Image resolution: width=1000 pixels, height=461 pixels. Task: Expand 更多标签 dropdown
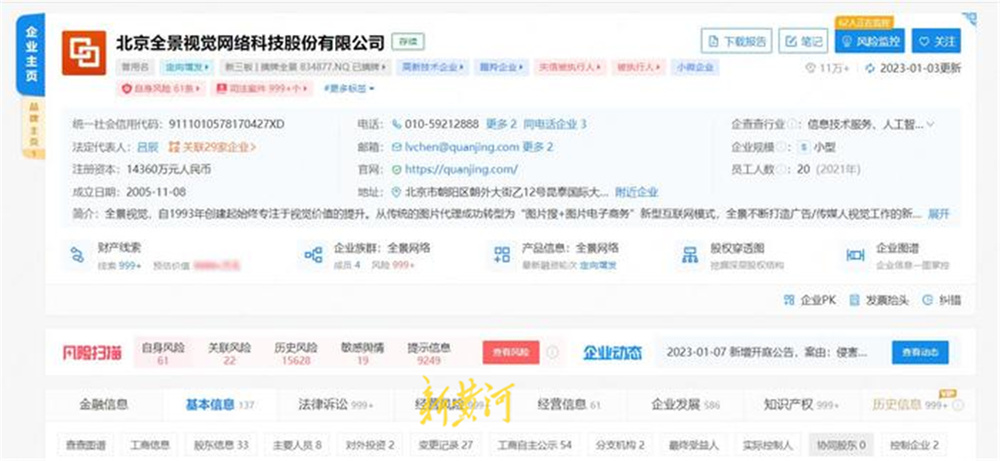(x=349, y=89)
